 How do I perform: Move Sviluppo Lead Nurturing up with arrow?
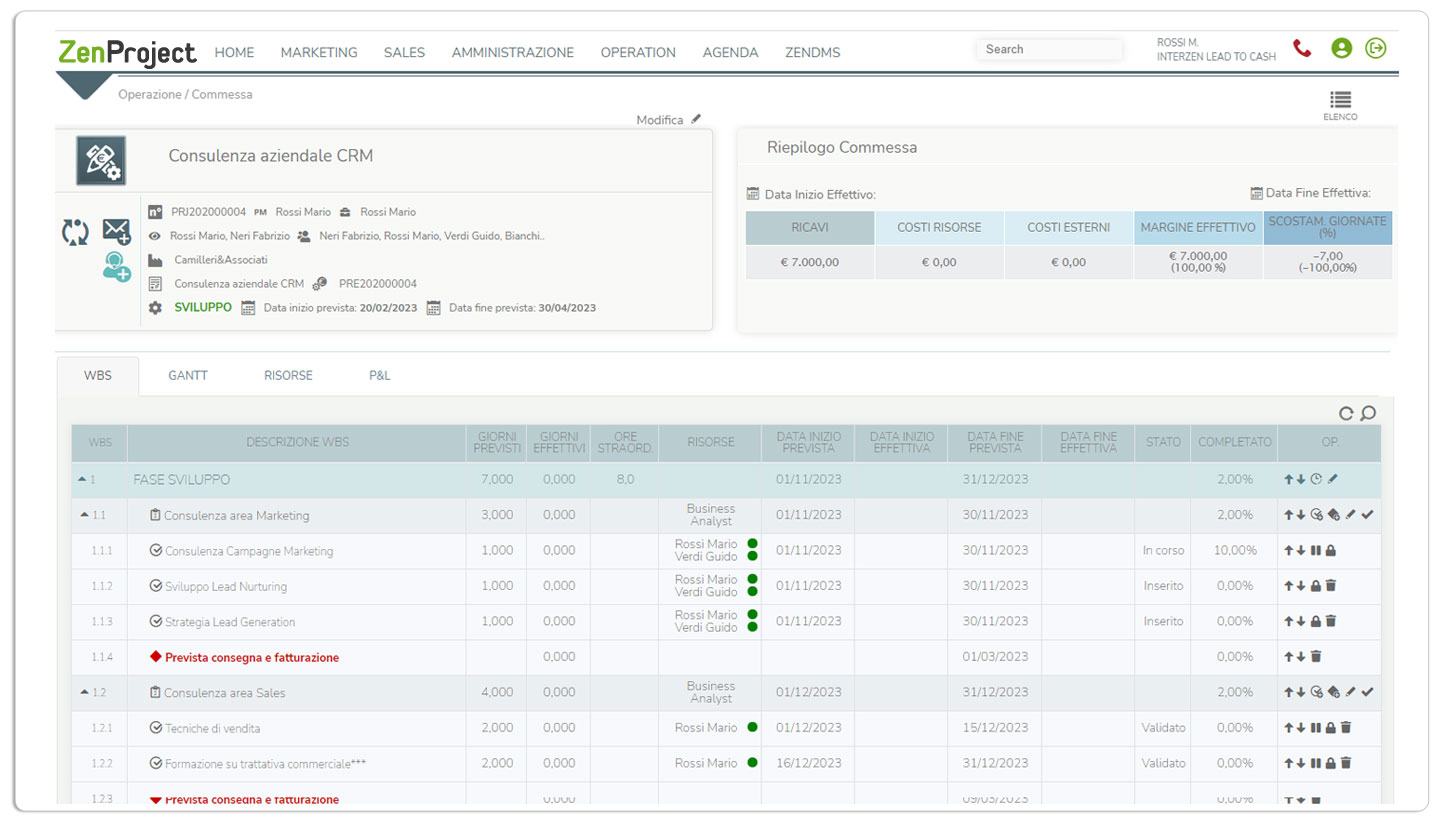coord(1290,586)
